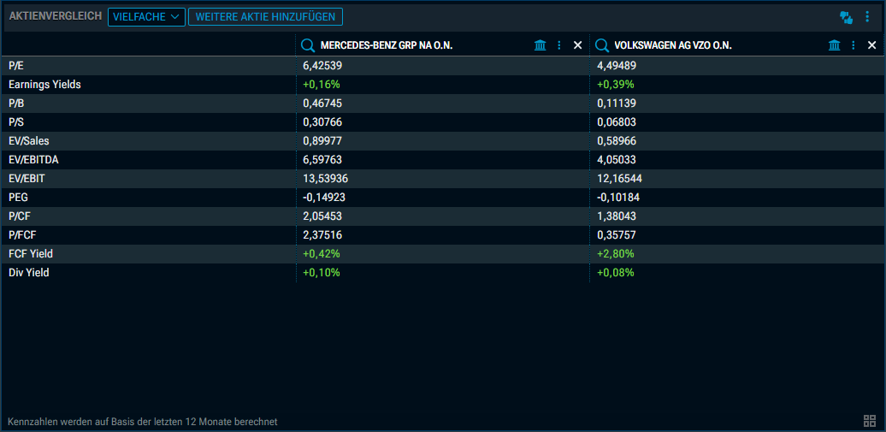Viewport: 886px width, 432px height.
Task: Remove Mercedes-Benz column with X
Action: click(577, 46)
